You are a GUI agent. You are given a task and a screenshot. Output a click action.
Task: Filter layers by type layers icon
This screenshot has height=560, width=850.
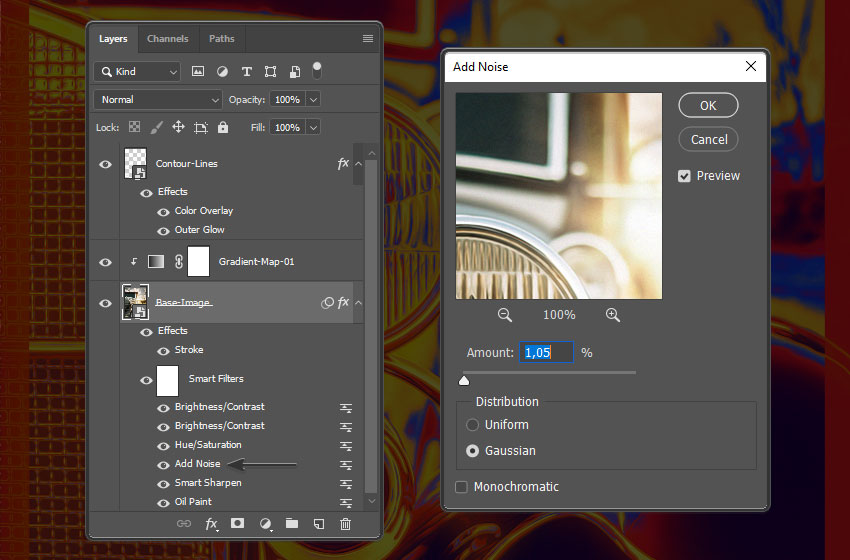click(247, 72)
